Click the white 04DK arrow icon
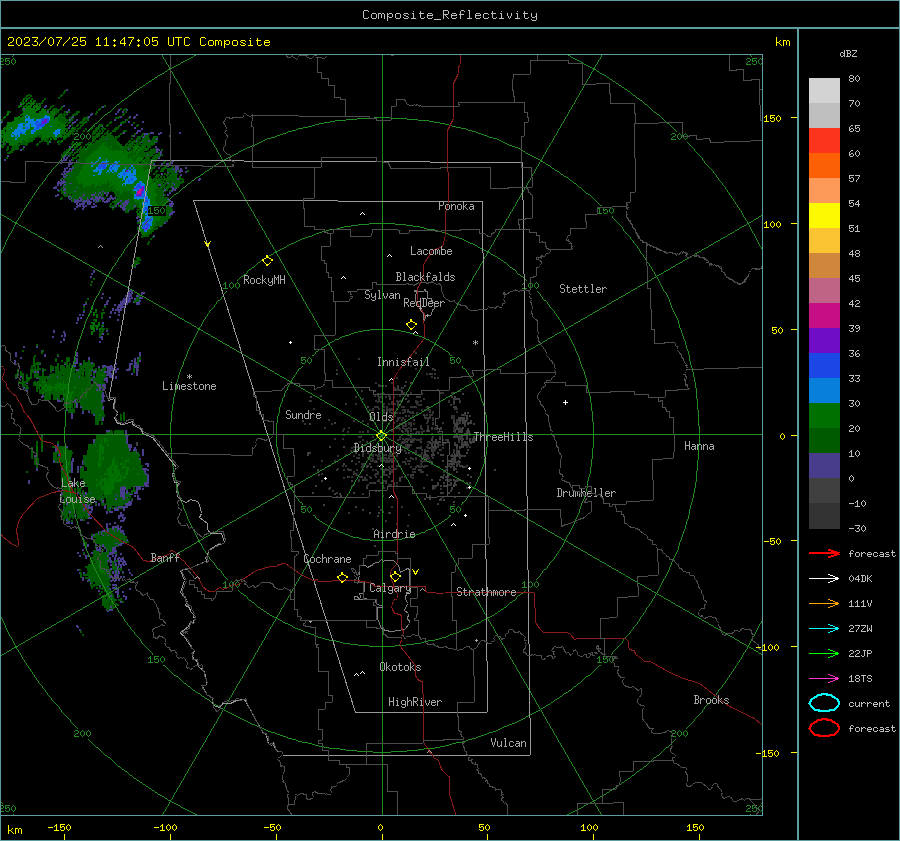 pos(824,578)
